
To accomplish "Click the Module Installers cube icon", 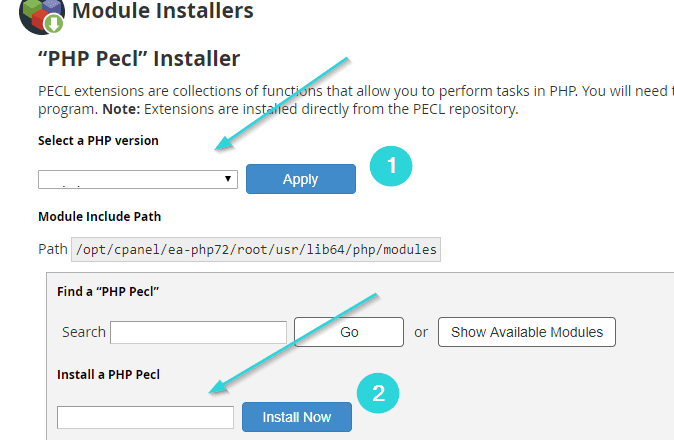I will click(x=41, y=16).
